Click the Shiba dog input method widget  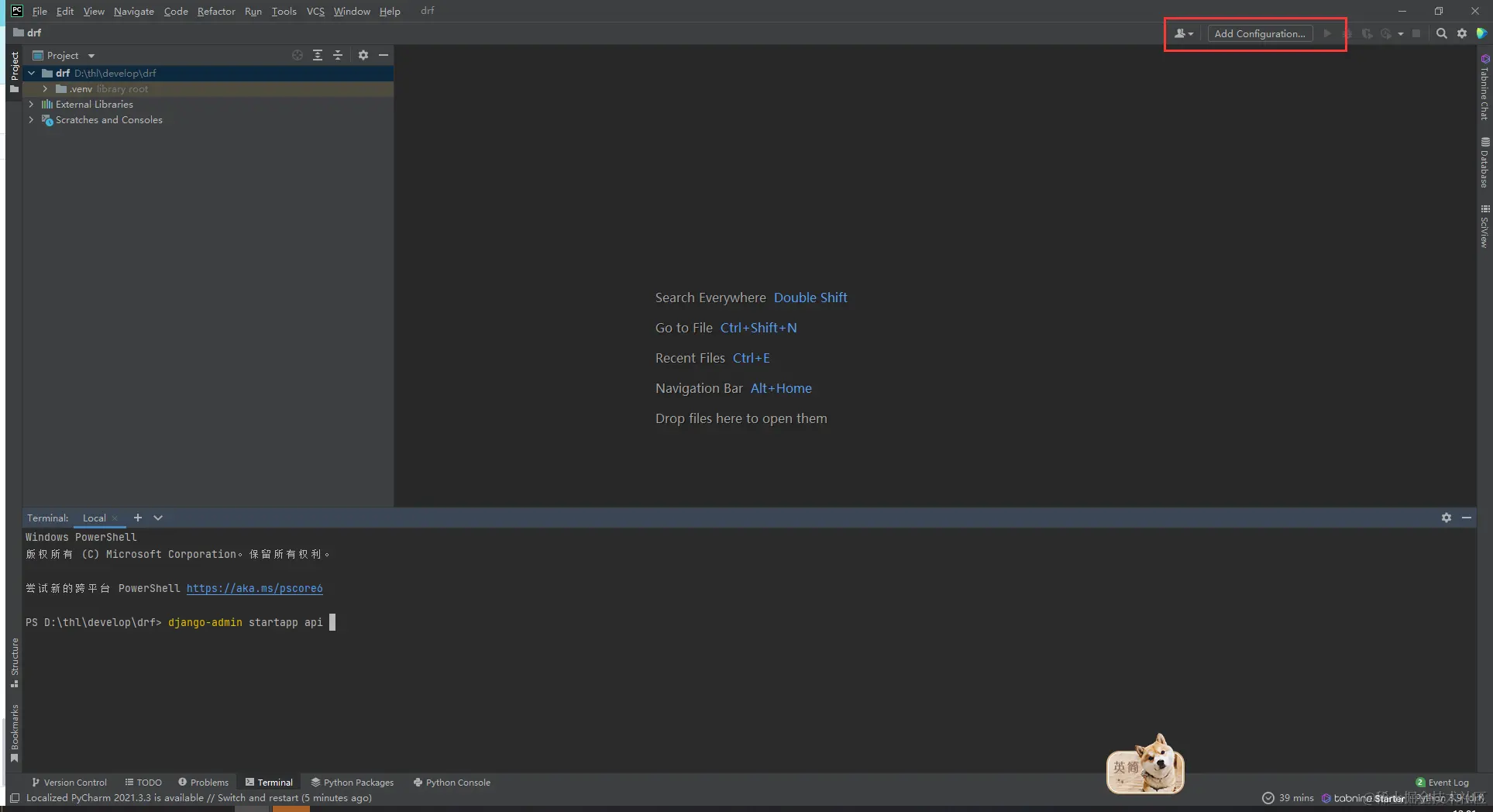(1145, 766)
